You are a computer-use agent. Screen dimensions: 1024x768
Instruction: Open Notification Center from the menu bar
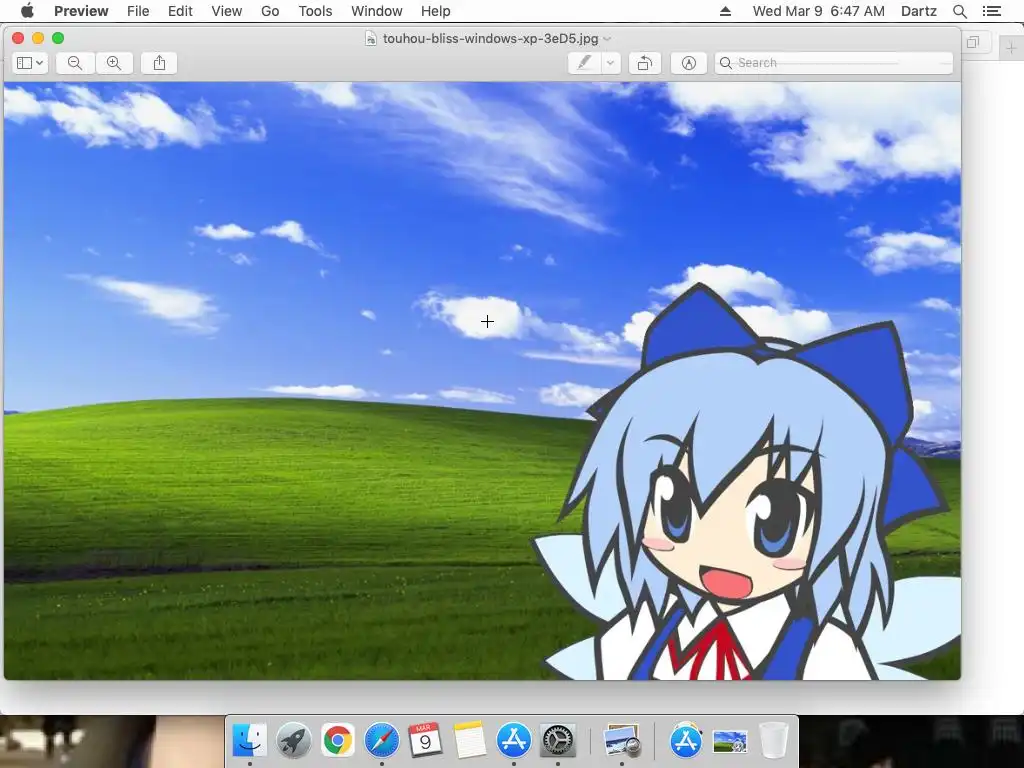pyautogui.click(x=991, y=11)
